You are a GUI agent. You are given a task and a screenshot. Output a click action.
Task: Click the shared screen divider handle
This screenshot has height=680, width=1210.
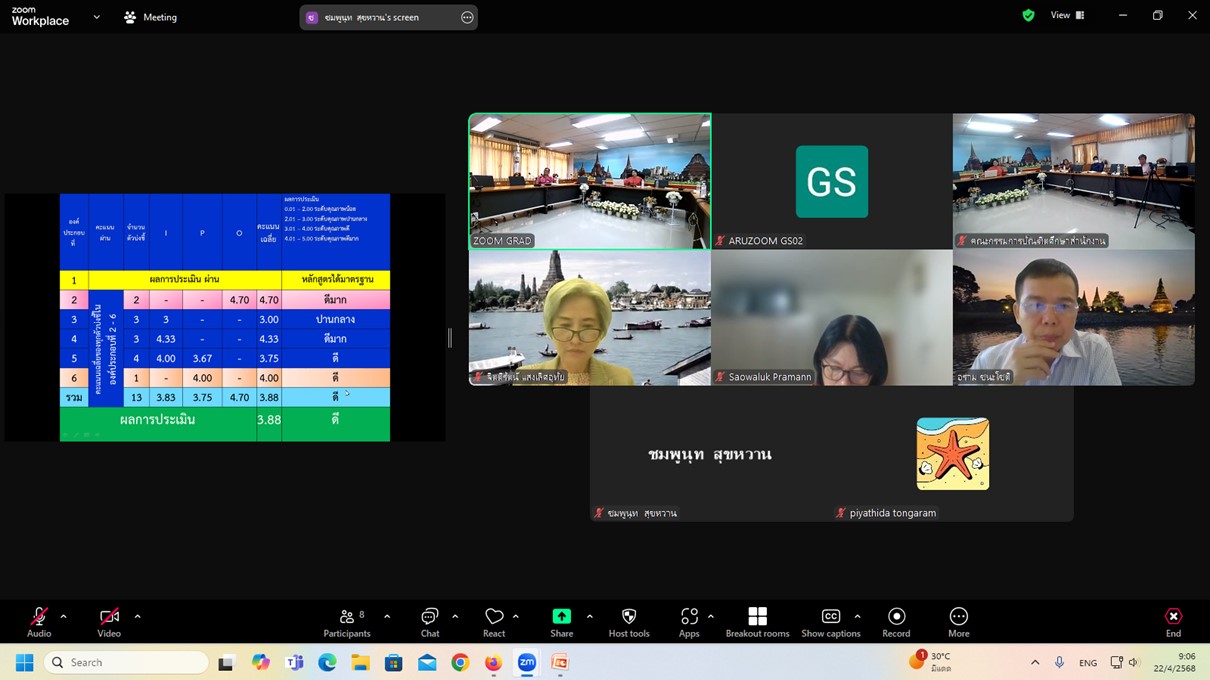(x=450, y=339)
